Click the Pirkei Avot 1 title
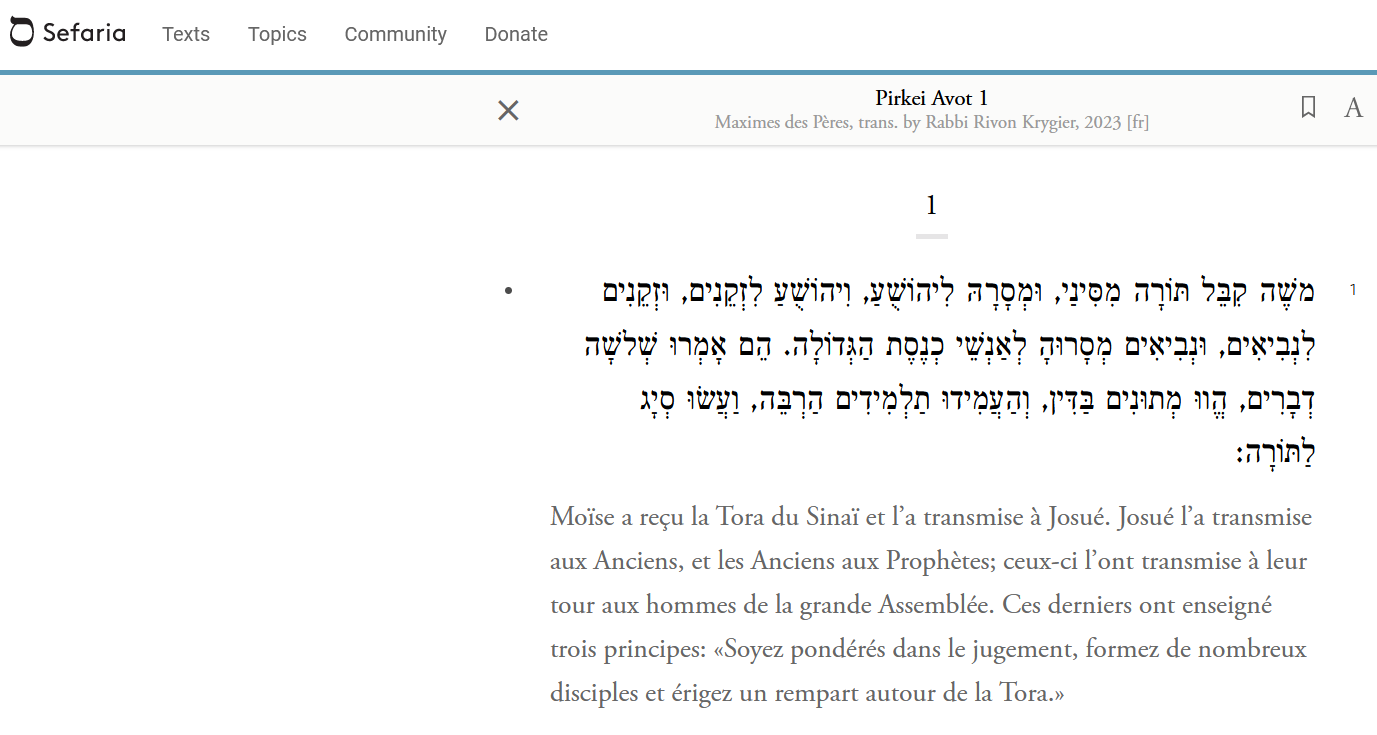Screen dimensions: 1377x735 click(931, 98)
